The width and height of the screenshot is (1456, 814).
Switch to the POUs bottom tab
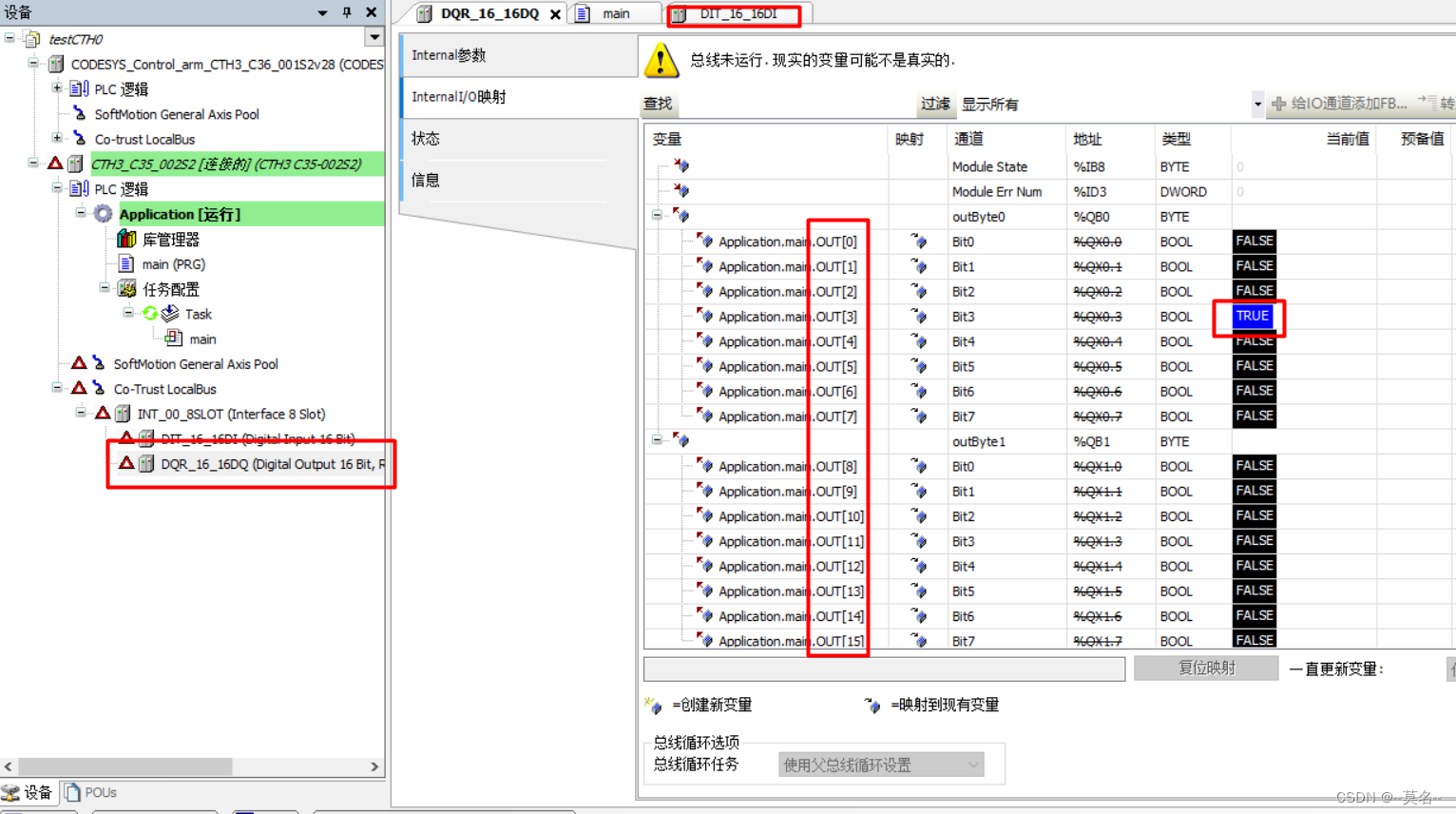pos(90,792)
